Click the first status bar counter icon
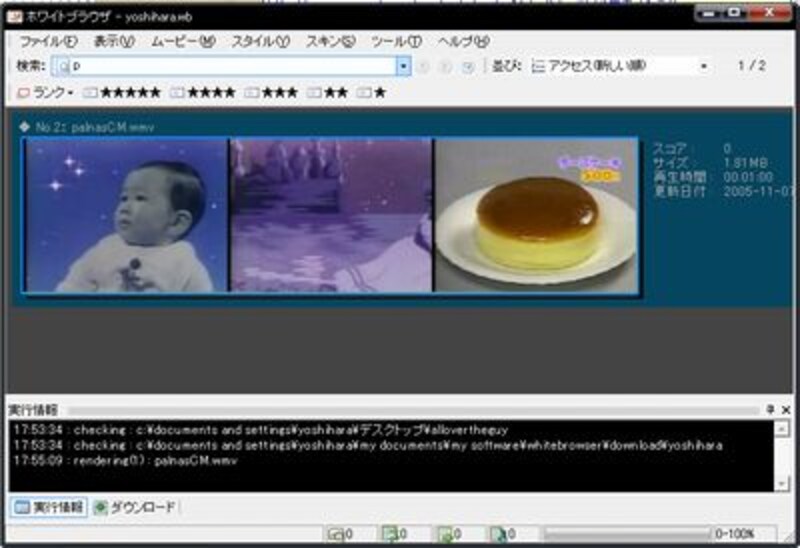This screenshot has width=800, height=548. [335, 534]
